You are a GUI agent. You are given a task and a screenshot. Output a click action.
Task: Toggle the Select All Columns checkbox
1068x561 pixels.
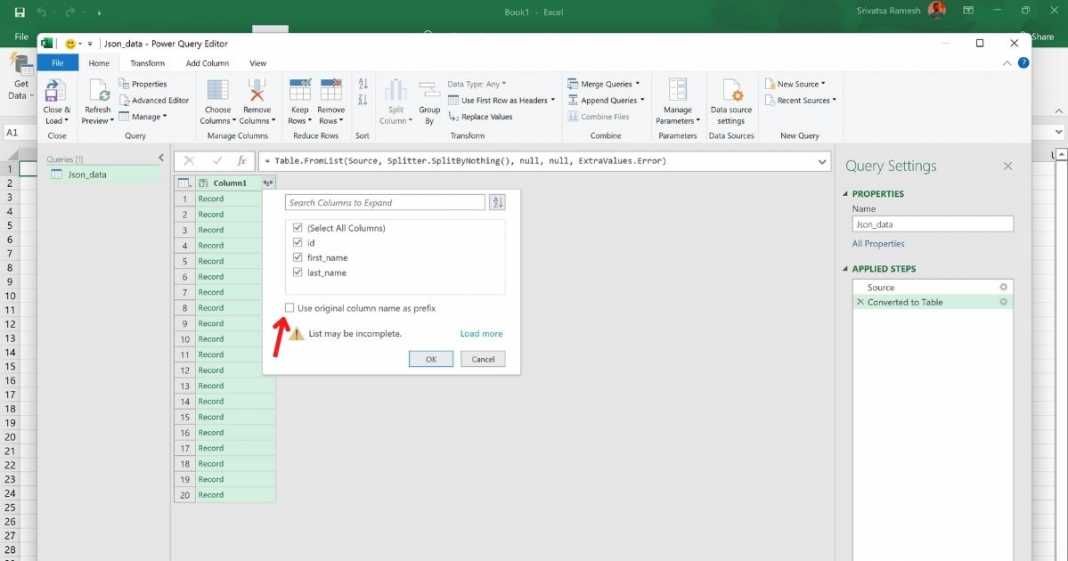click(x=297, y=227)
